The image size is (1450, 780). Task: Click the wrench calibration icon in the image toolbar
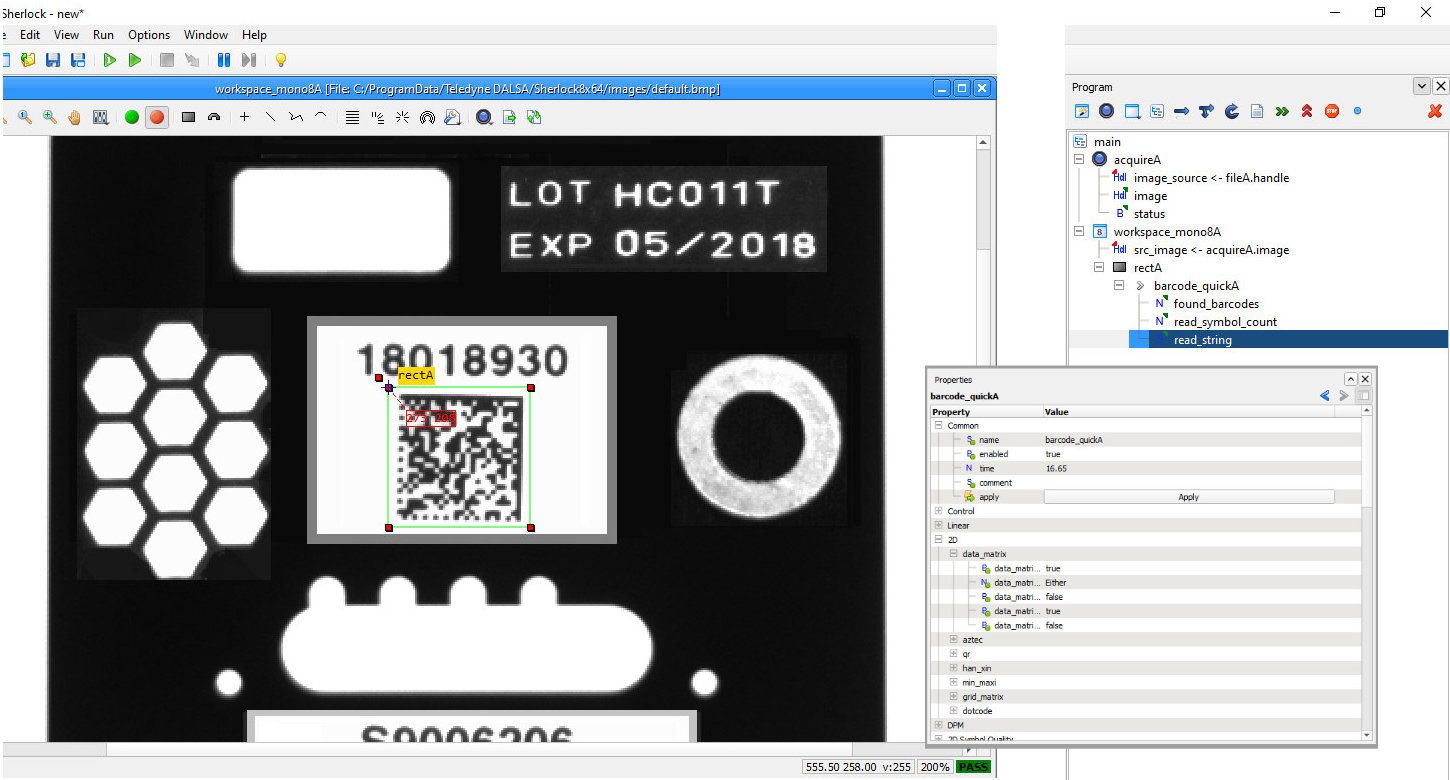click(453, 117)
